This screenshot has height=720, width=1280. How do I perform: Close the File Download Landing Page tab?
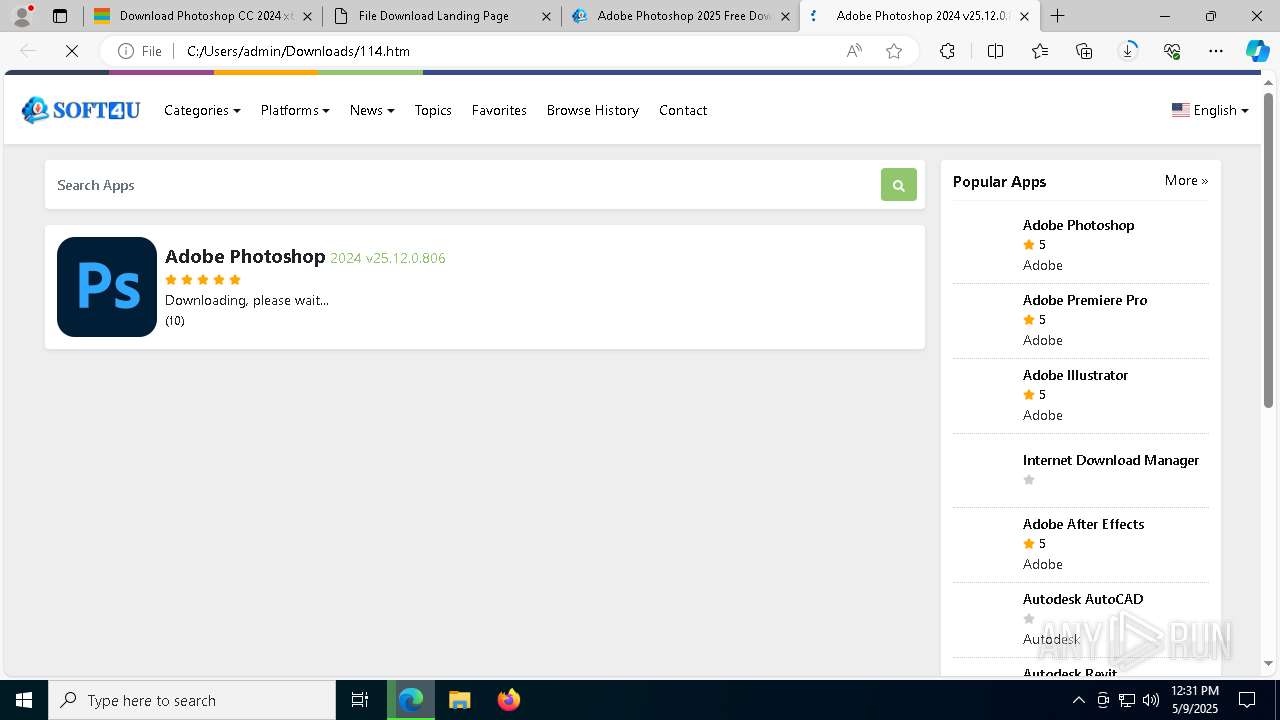click(546, 16)
